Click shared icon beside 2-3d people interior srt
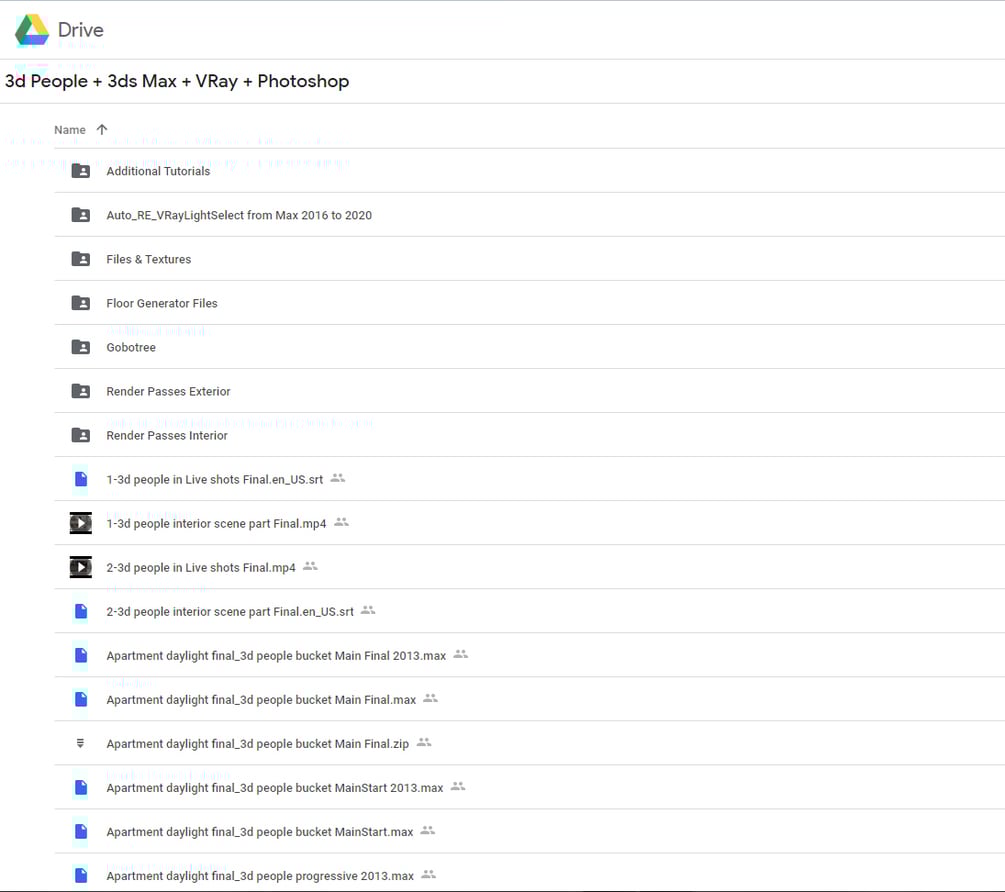Viewport: 1005px width, 892px height. (x=368, y=610)
